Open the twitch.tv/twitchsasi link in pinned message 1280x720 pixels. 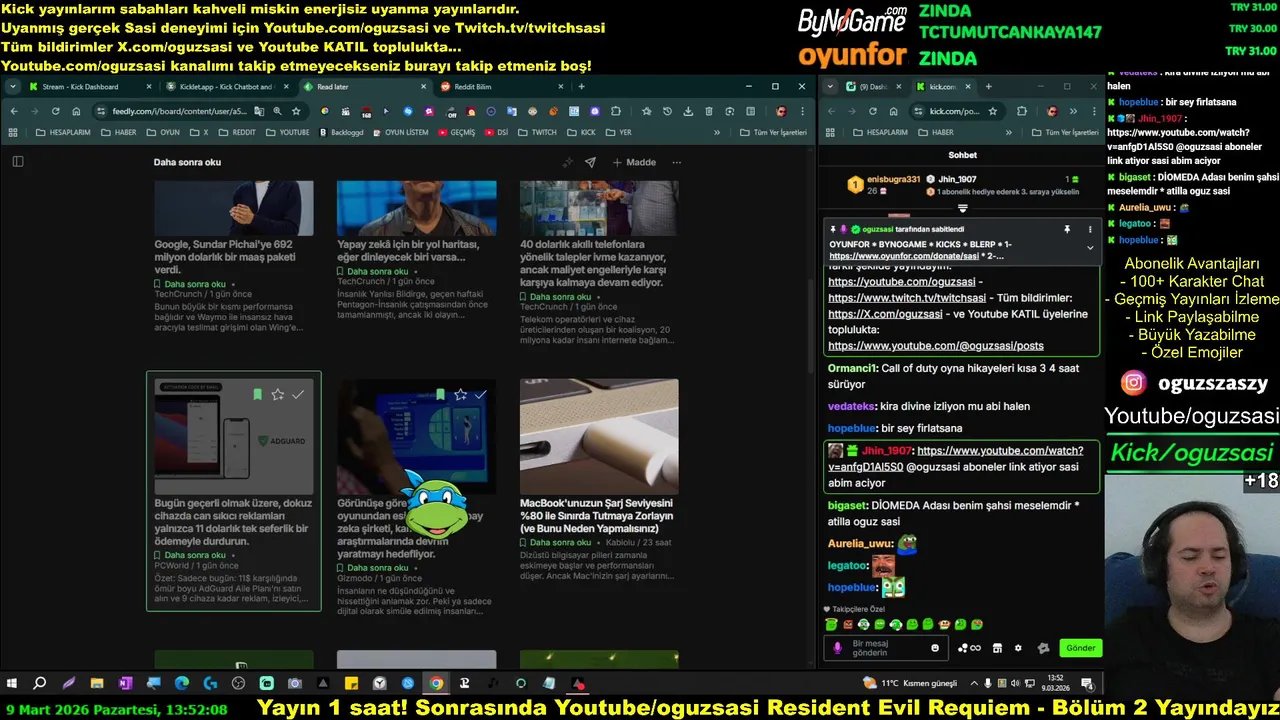907,298
